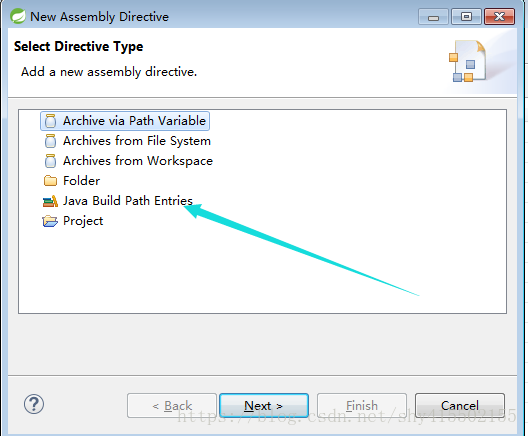The width and height of the screenshot is (528, 436).
Task: Choose the Folder directive type
Action: pyautogui.click(x=72, y=181)
